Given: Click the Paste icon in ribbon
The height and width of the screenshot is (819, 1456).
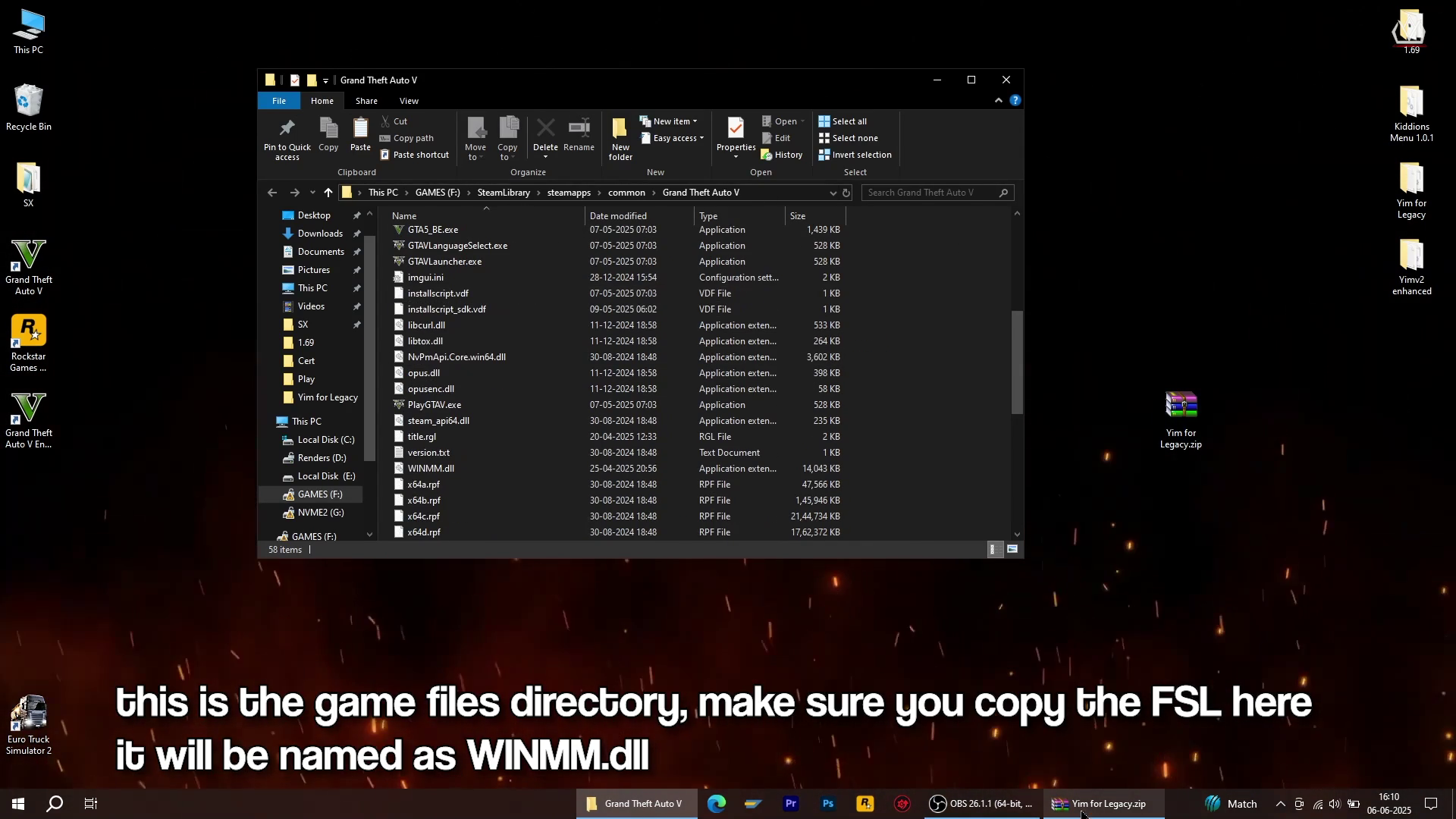Looking at the screenshot, I should [360, 129].
